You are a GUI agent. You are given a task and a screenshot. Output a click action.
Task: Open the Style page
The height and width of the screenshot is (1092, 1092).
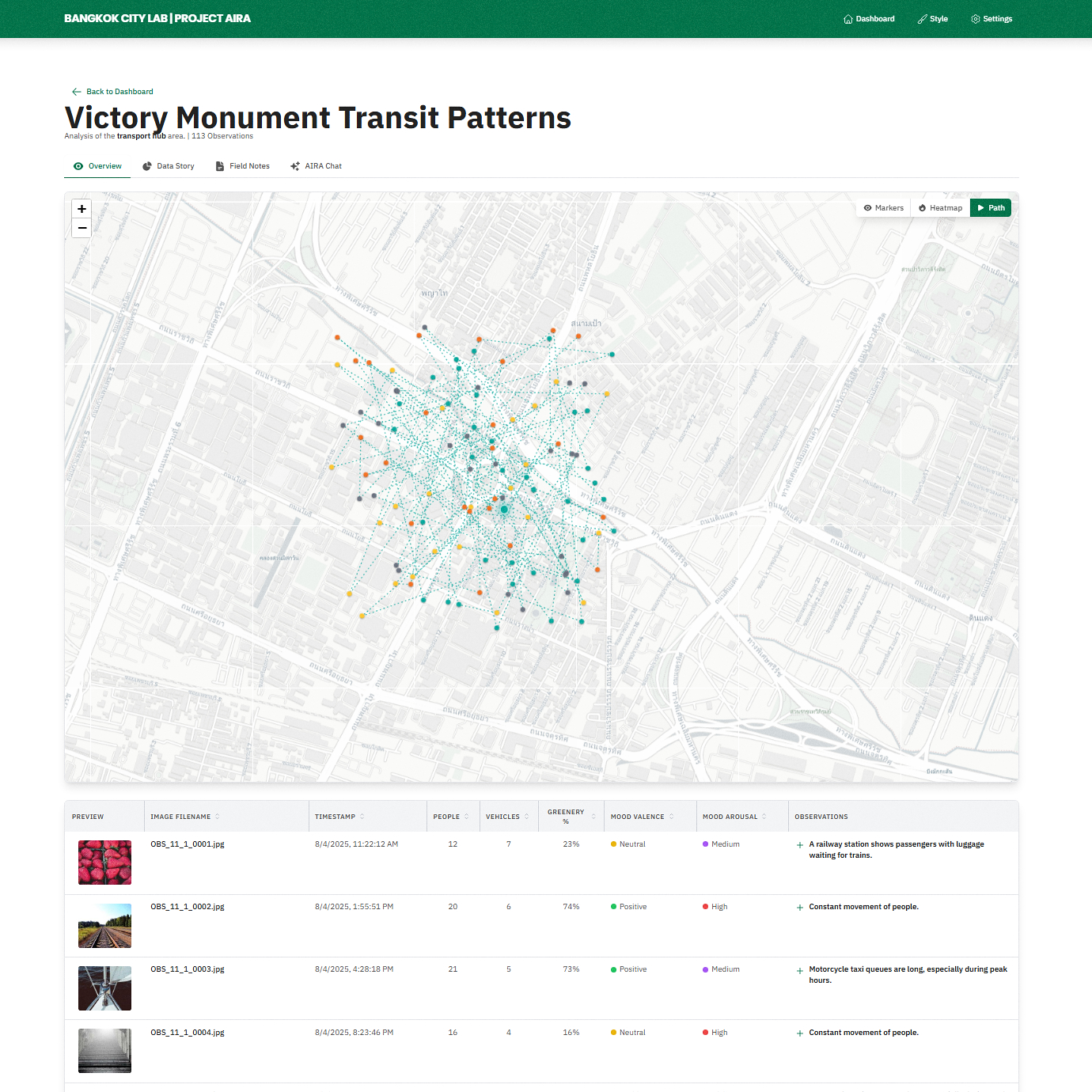(932, 19)
